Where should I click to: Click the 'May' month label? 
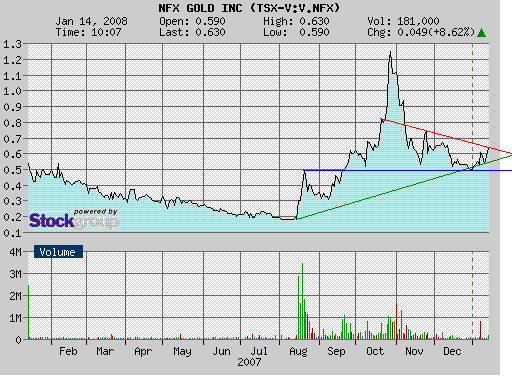coord(182,351)
